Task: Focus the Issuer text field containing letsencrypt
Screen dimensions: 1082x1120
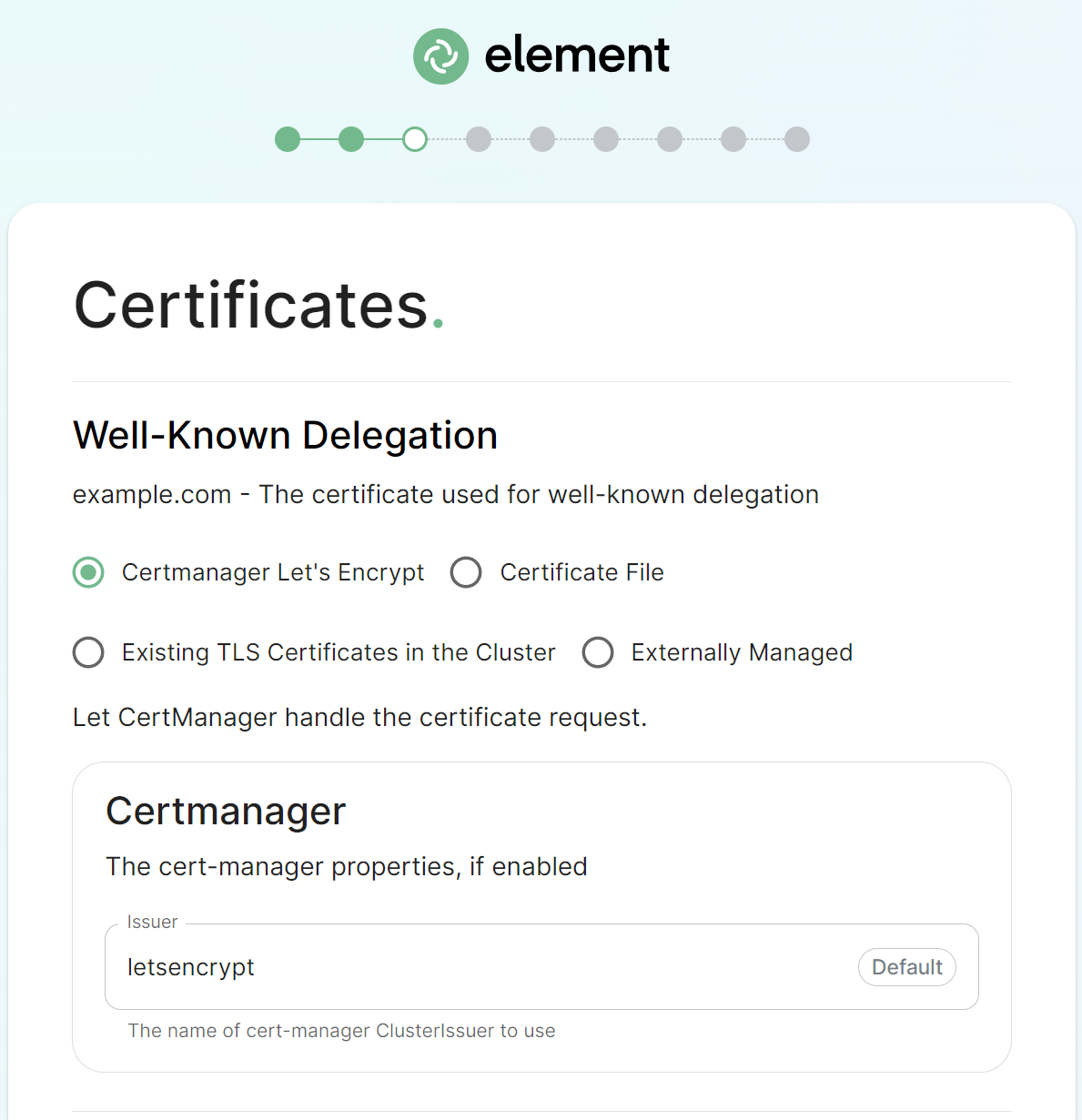Action: tap(541, 967)
